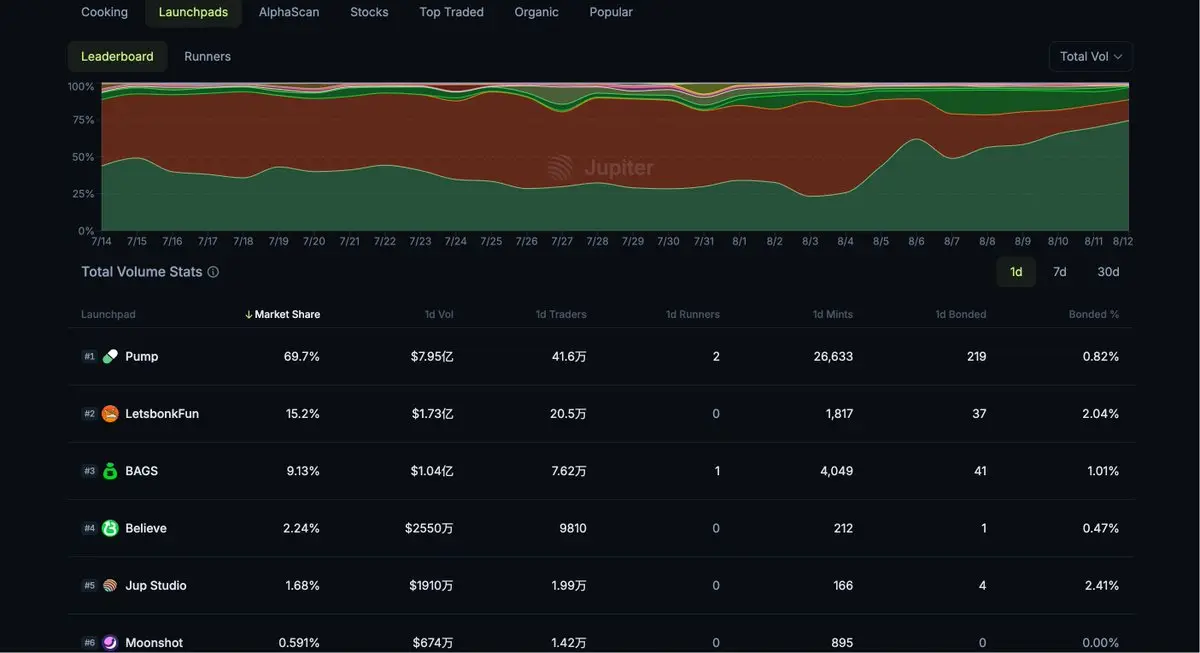Open the Jup Studio launchpad name
1200x653 pixels.
click(156, 586)
